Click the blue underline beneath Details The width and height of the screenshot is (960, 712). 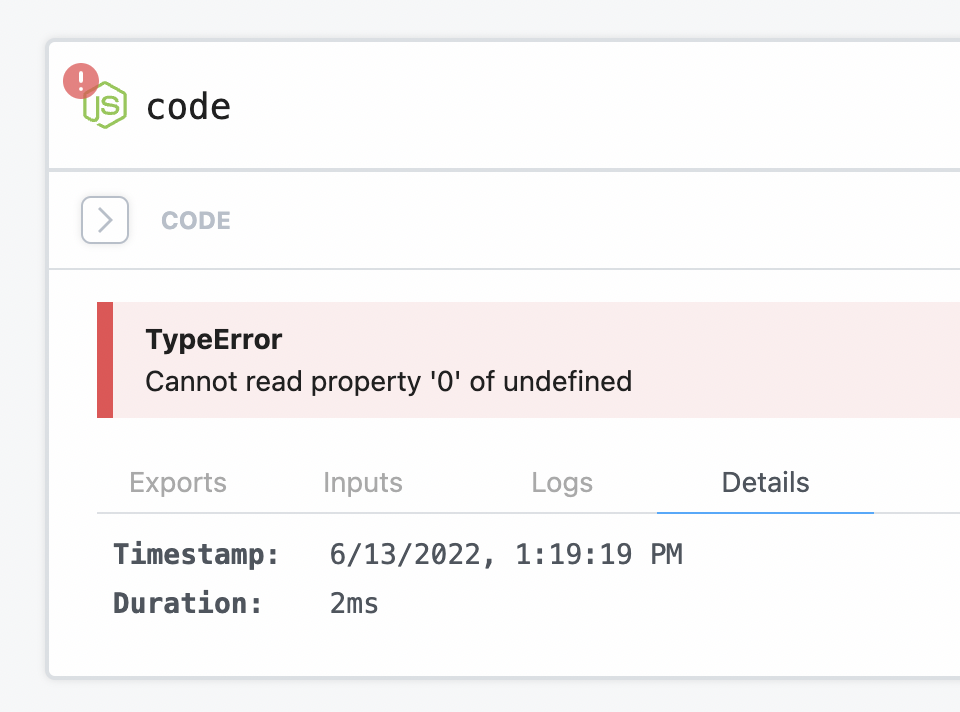(x=765, y=512)
